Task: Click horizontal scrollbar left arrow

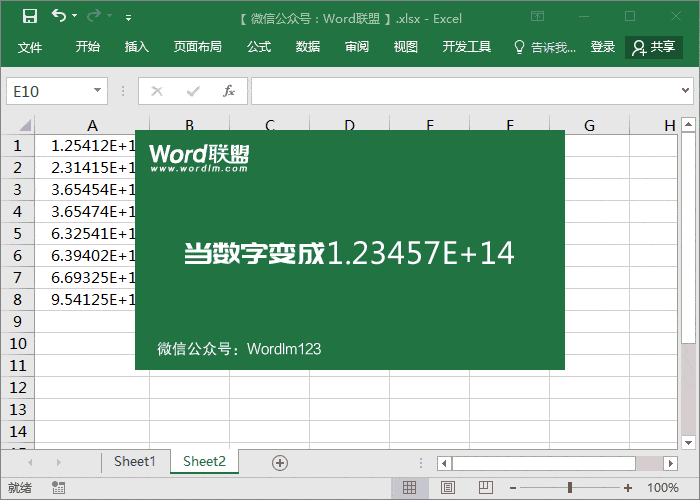Action: [x=444, y=463]
